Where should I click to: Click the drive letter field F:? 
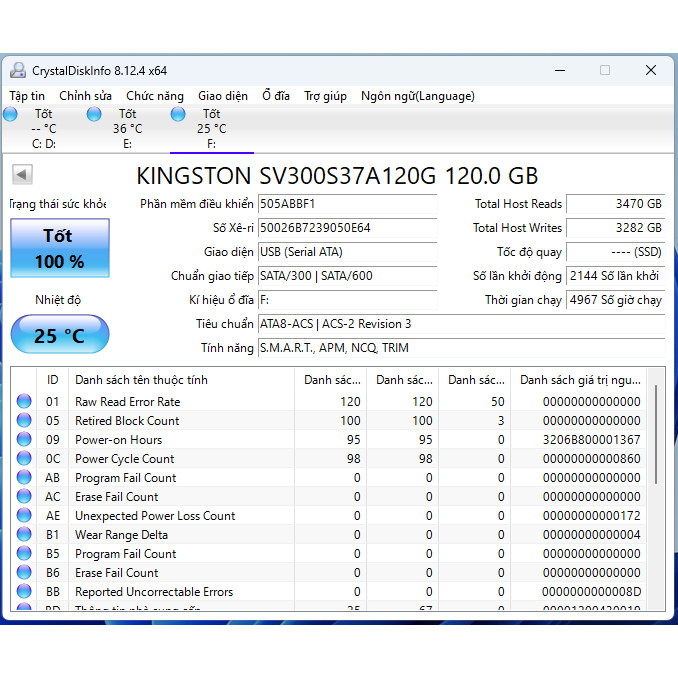(348, 300)
